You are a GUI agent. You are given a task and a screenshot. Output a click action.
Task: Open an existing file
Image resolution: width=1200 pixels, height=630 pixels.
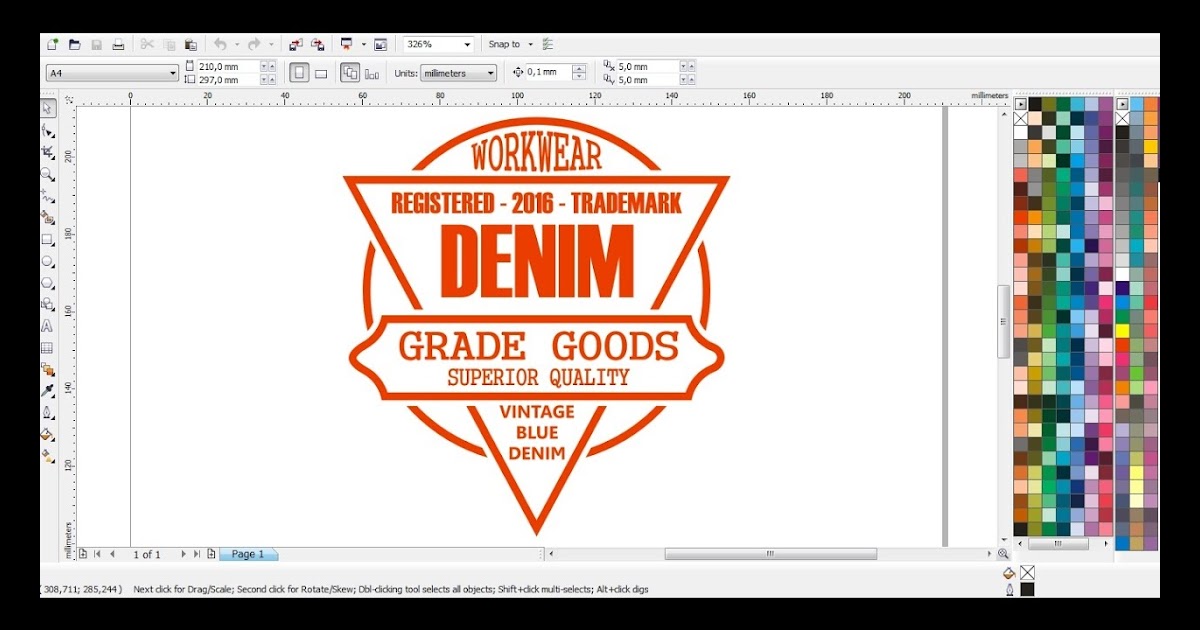click(x=75, y=44)
